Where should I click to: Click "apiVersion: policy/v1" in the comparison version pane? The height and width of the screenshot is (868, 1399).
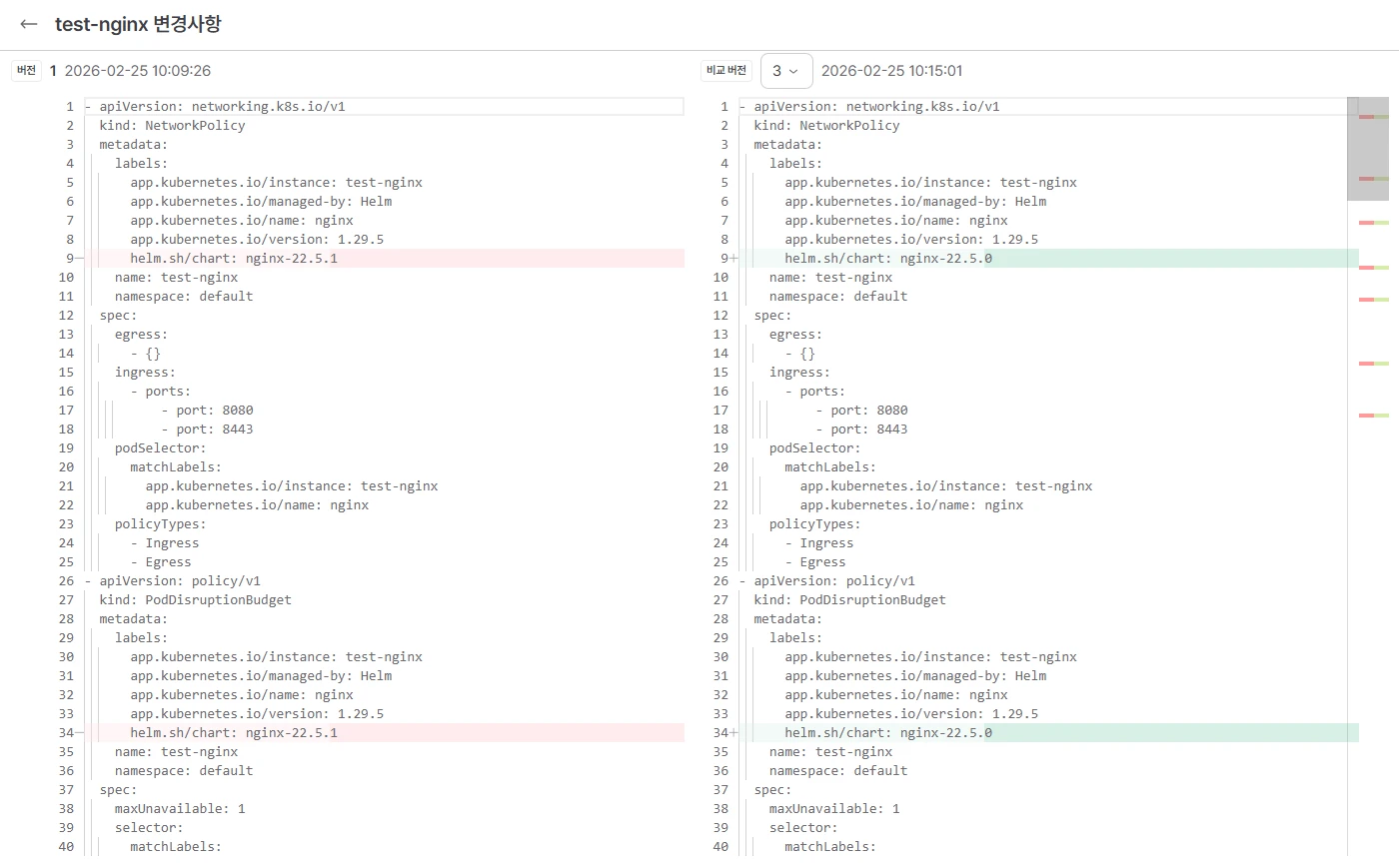(x=834, y=581)
